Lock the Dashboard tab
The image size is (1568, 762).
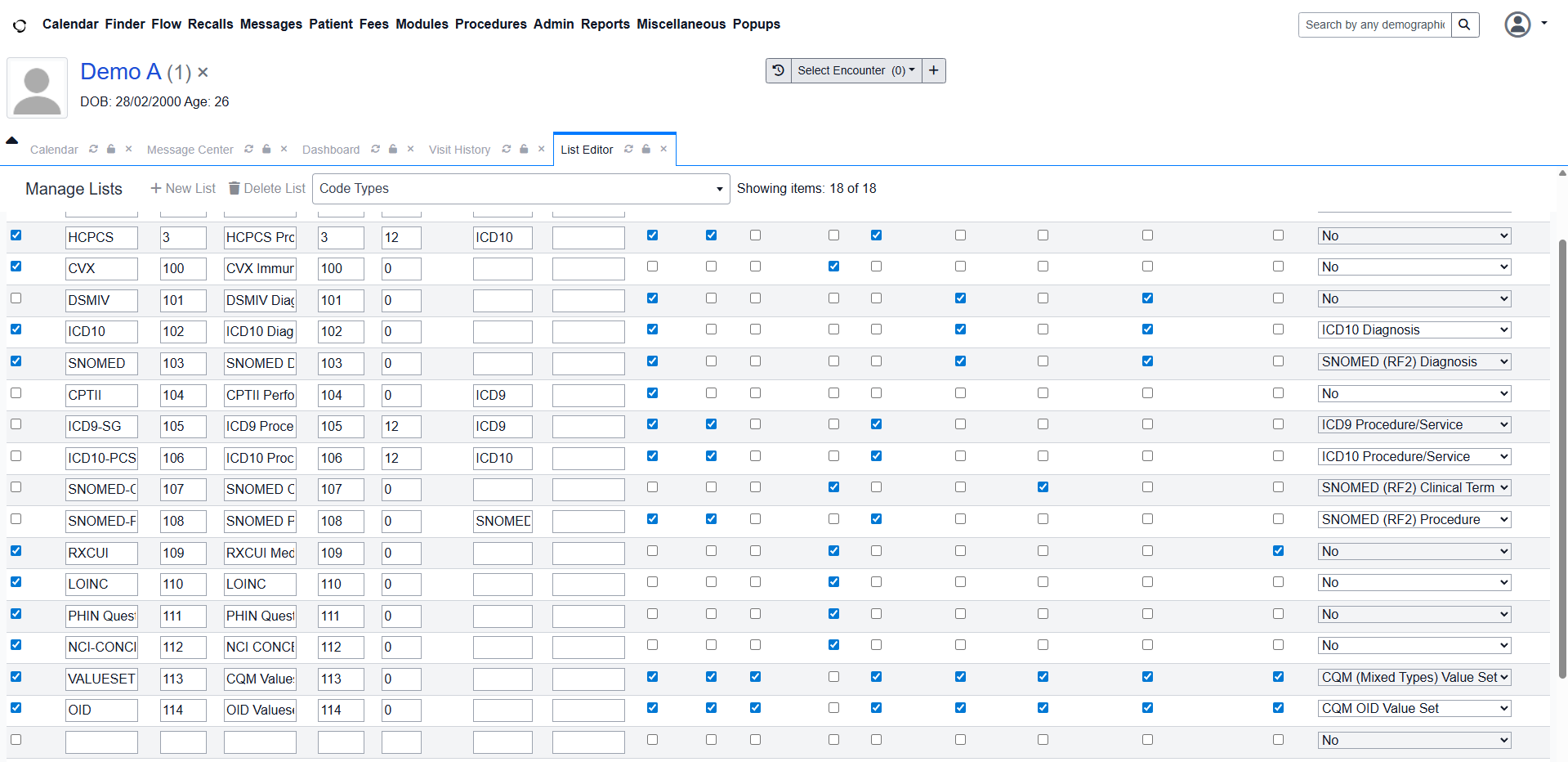tap(393, 149)
